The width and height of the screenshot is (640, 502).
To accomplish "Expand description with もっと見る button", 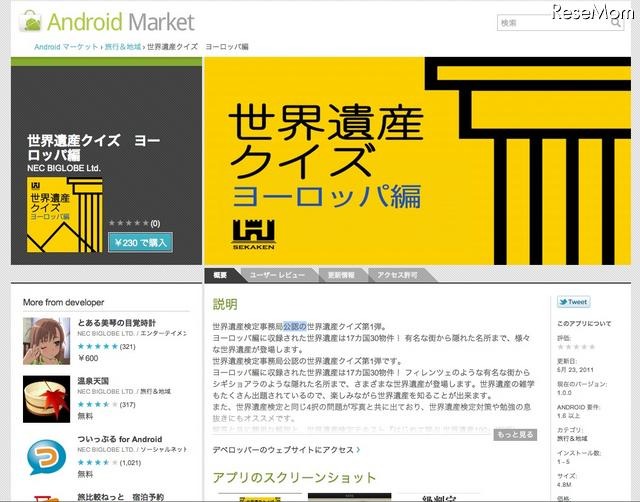I will pyautogui.click(x=515, y=435).
